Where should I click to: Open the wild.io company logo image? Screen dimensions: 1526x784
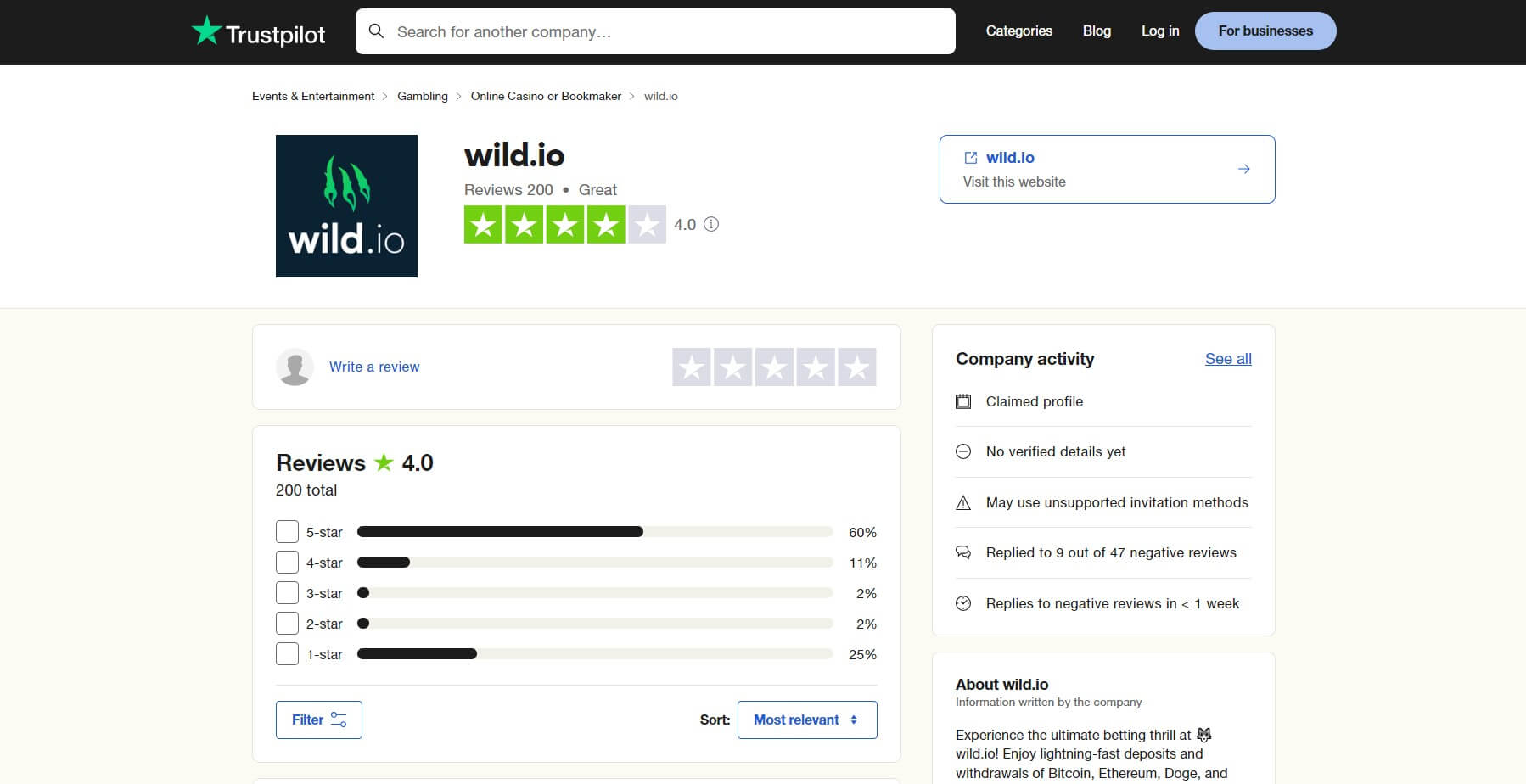click(345, 205)
